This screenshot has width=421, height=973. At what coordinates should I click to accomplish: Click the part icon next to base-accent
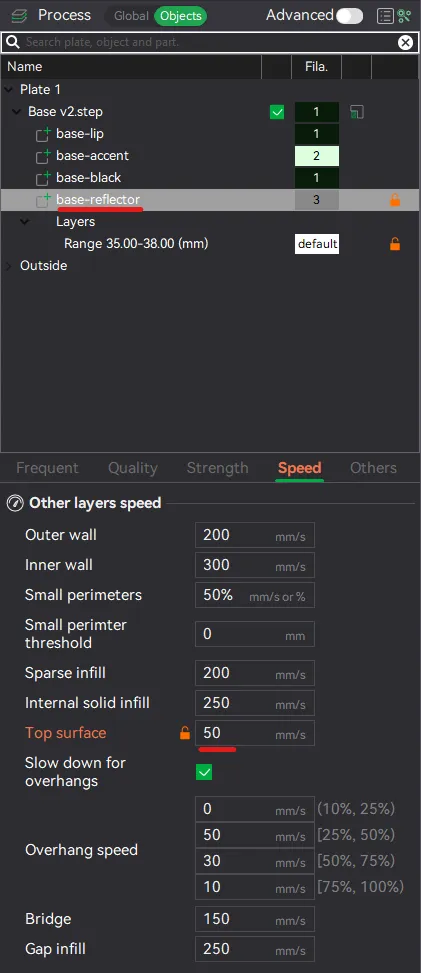43,156
